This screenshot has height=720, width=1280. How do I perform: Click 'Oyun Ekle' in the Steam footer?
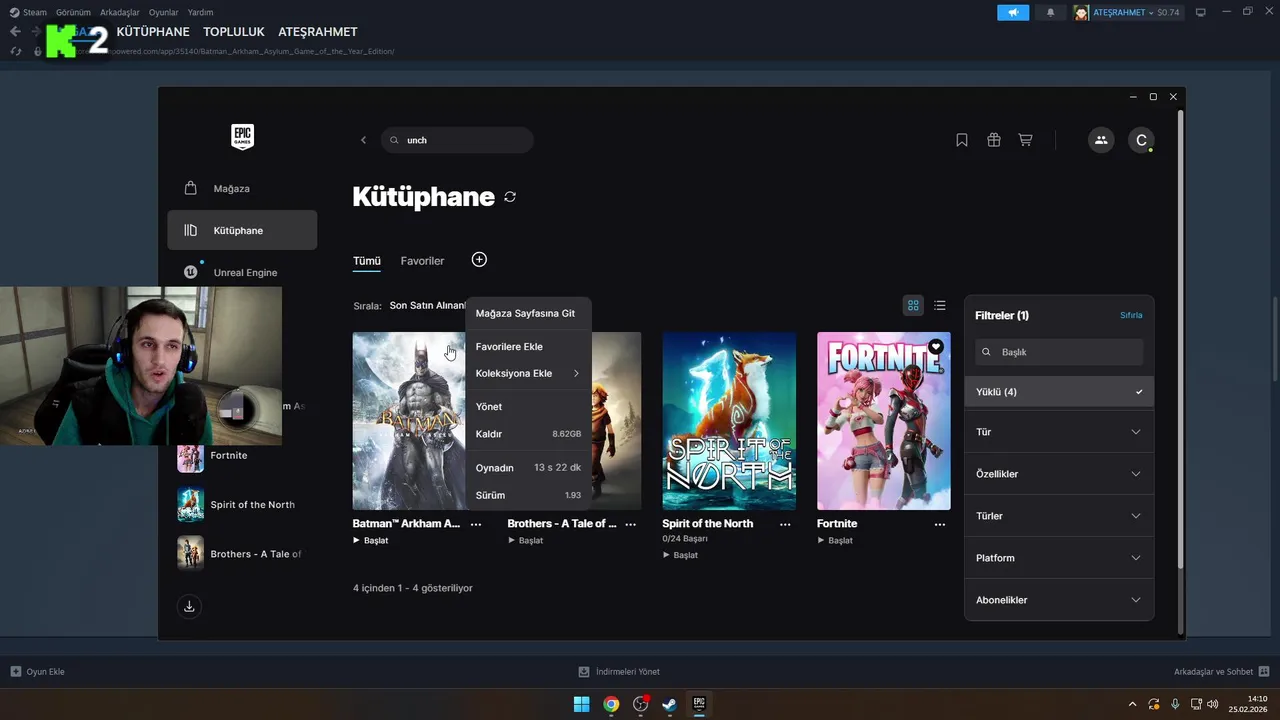pos(38,672)
